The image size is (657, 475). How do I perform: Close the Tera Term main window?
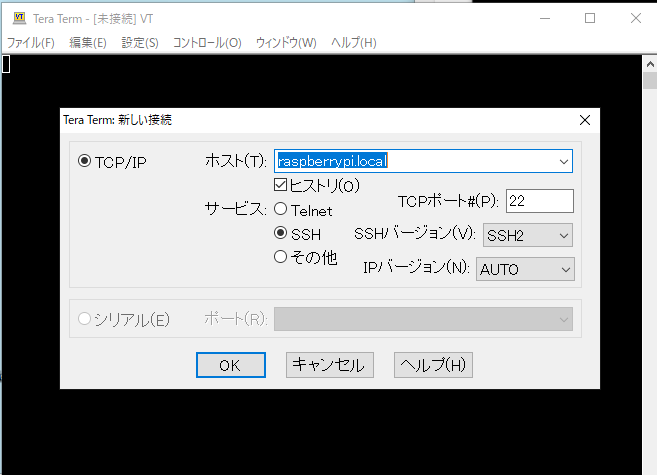click(x=636, y=18)
